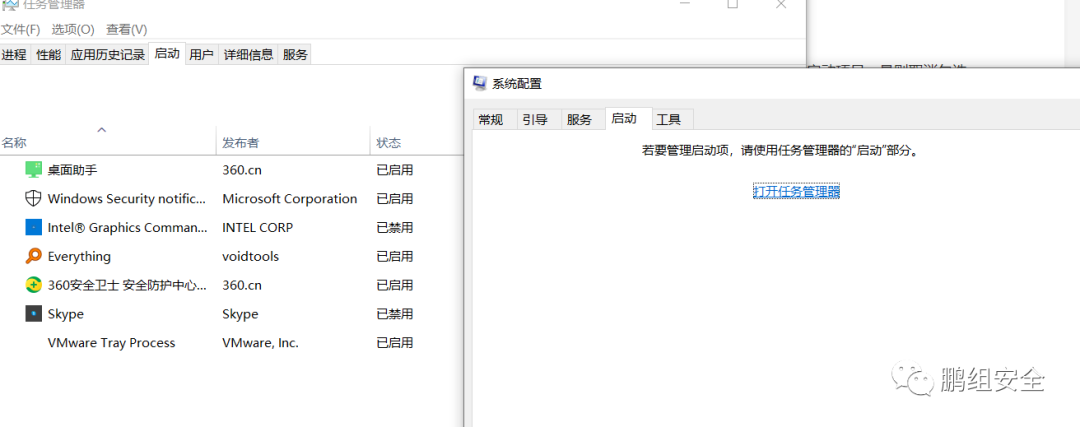Click the INTEL CORP publisher cell
Screen dimensions: 1080x427
258,227
